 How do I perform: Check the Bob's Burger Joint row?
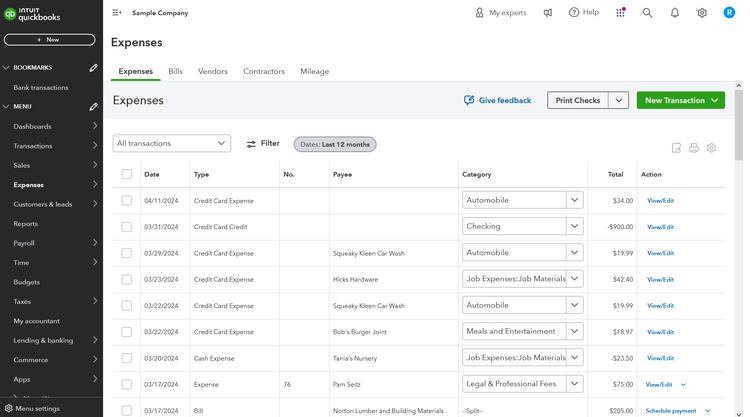[126, 332]
